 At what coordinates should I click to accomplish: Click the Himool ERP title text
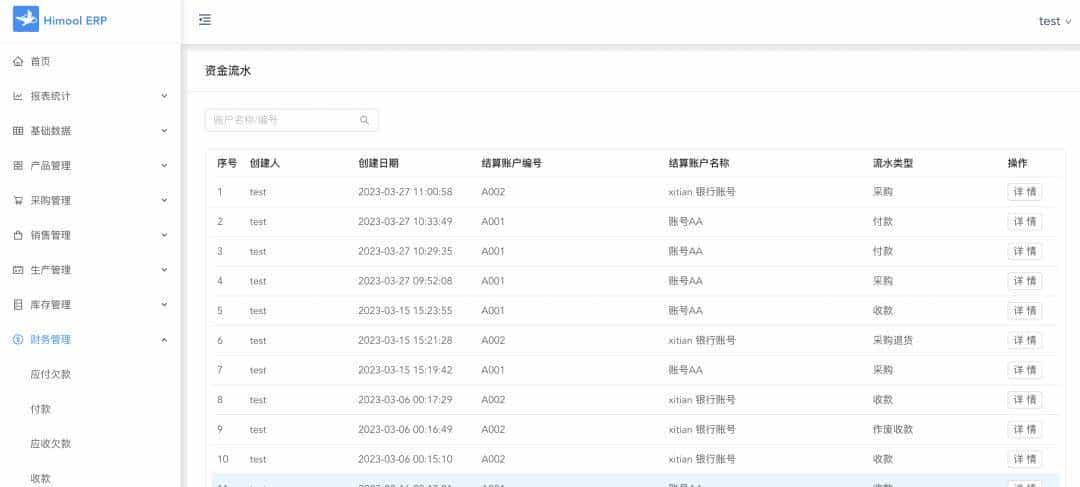(75, 21)
